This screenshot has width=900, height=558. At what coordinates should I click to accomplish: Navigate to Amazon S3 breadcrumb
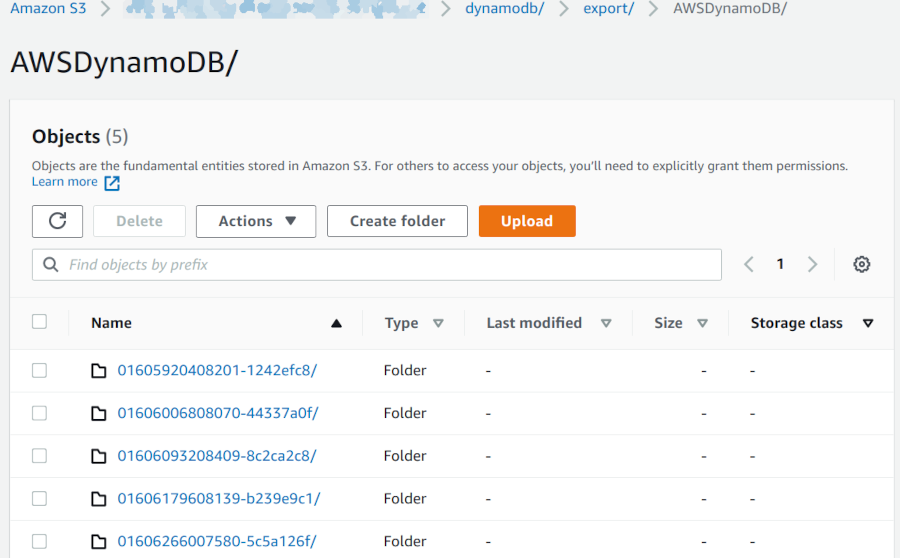click(x=48, y=9)
